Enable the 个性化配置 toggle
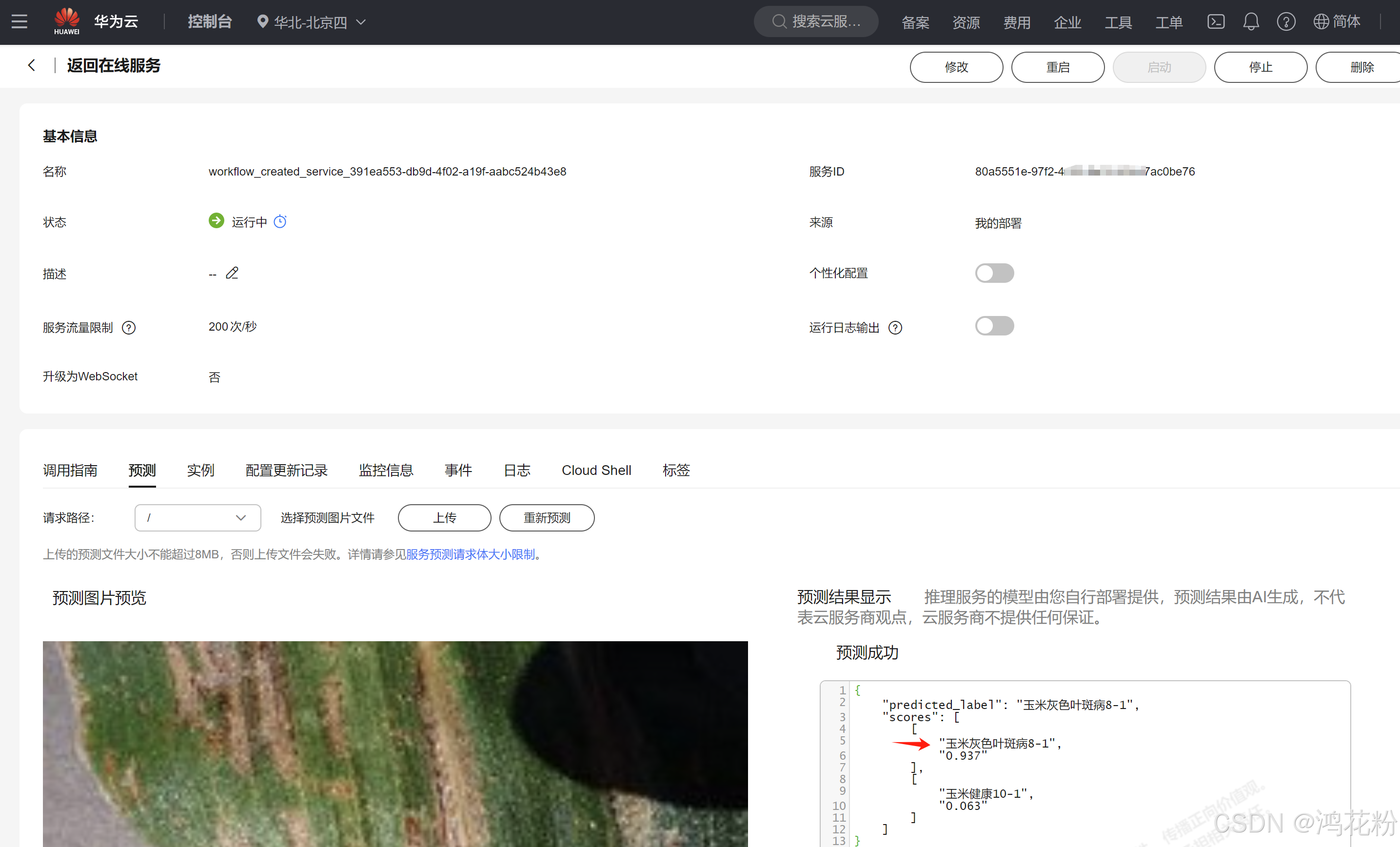1400x847 pixels. click(994, 273)
